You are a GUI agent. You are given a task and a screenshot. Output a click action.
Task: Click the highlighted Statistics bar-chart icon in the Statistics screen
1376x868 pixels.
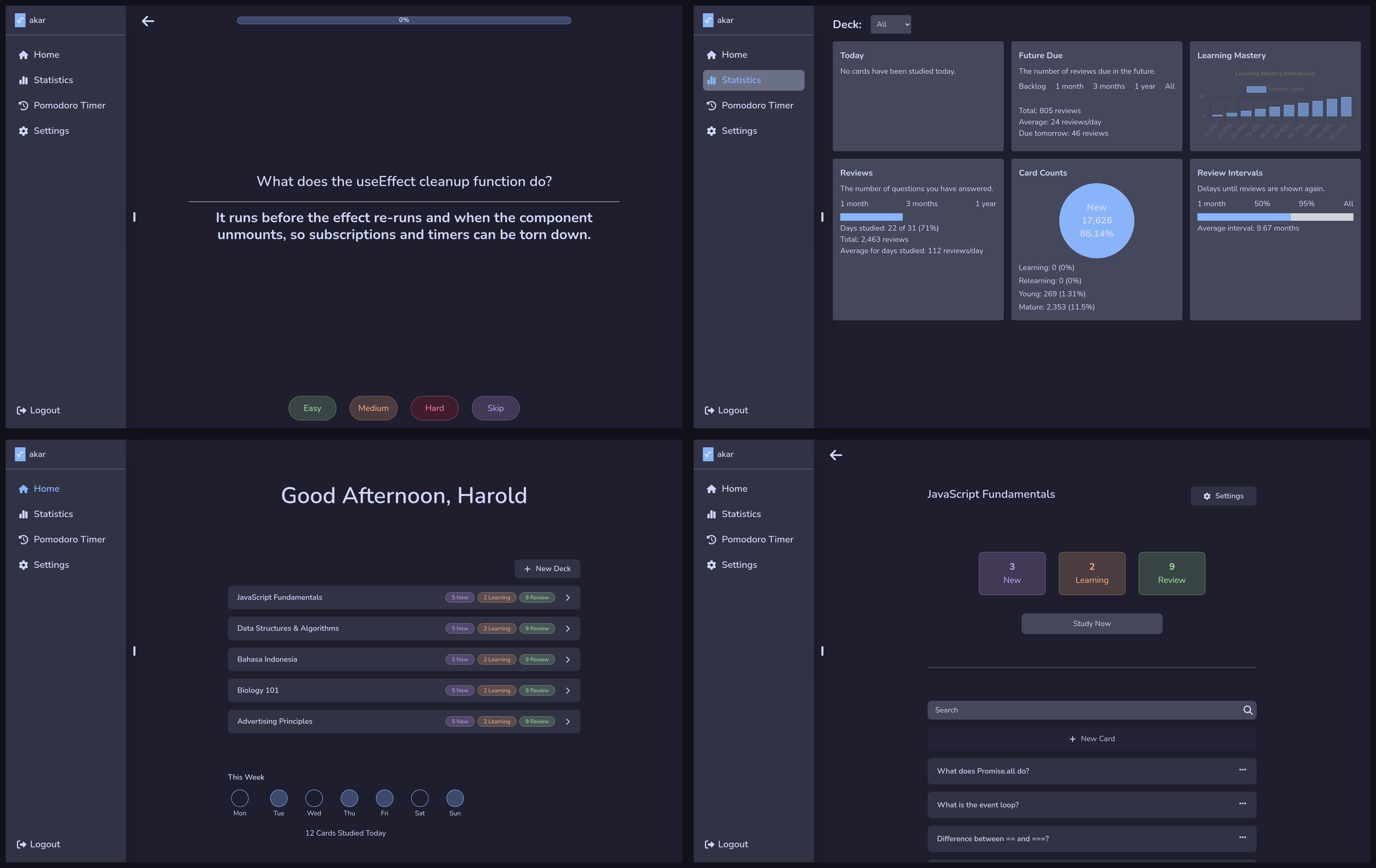tap(711, 81)
